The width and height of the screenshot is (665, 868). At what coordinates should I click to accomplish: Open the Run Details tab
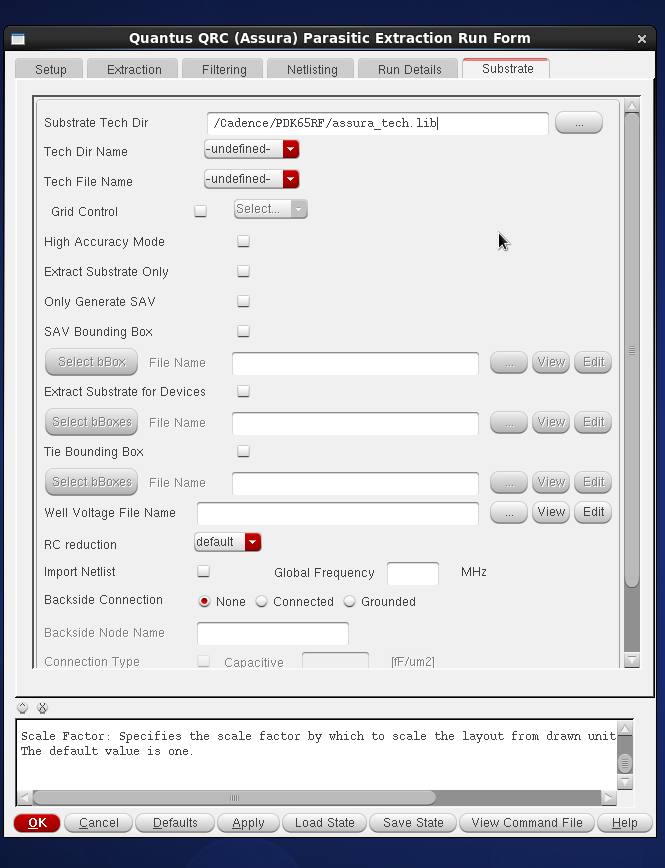click(409, 69)
